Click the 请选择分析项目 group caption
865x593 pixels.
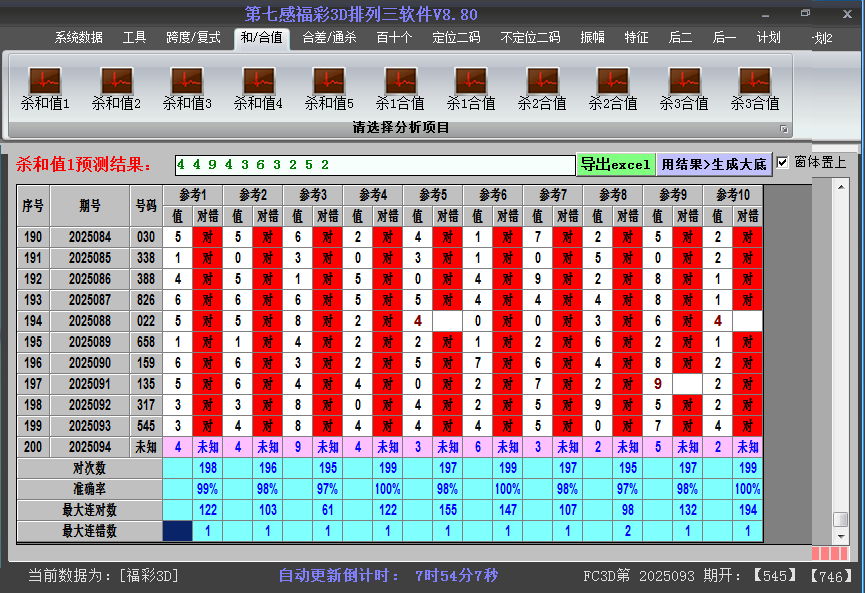tap(401, 128)
